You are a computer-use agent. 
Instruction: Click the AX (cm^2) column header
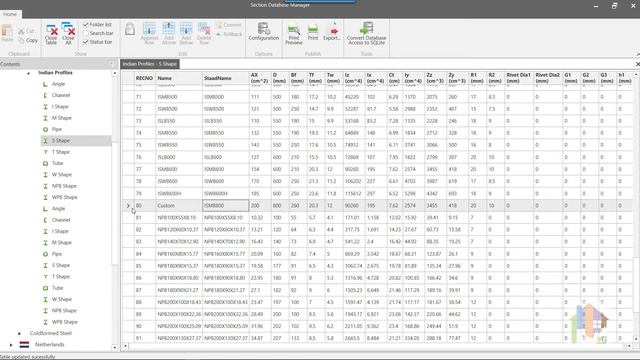(x=260, y=78)
